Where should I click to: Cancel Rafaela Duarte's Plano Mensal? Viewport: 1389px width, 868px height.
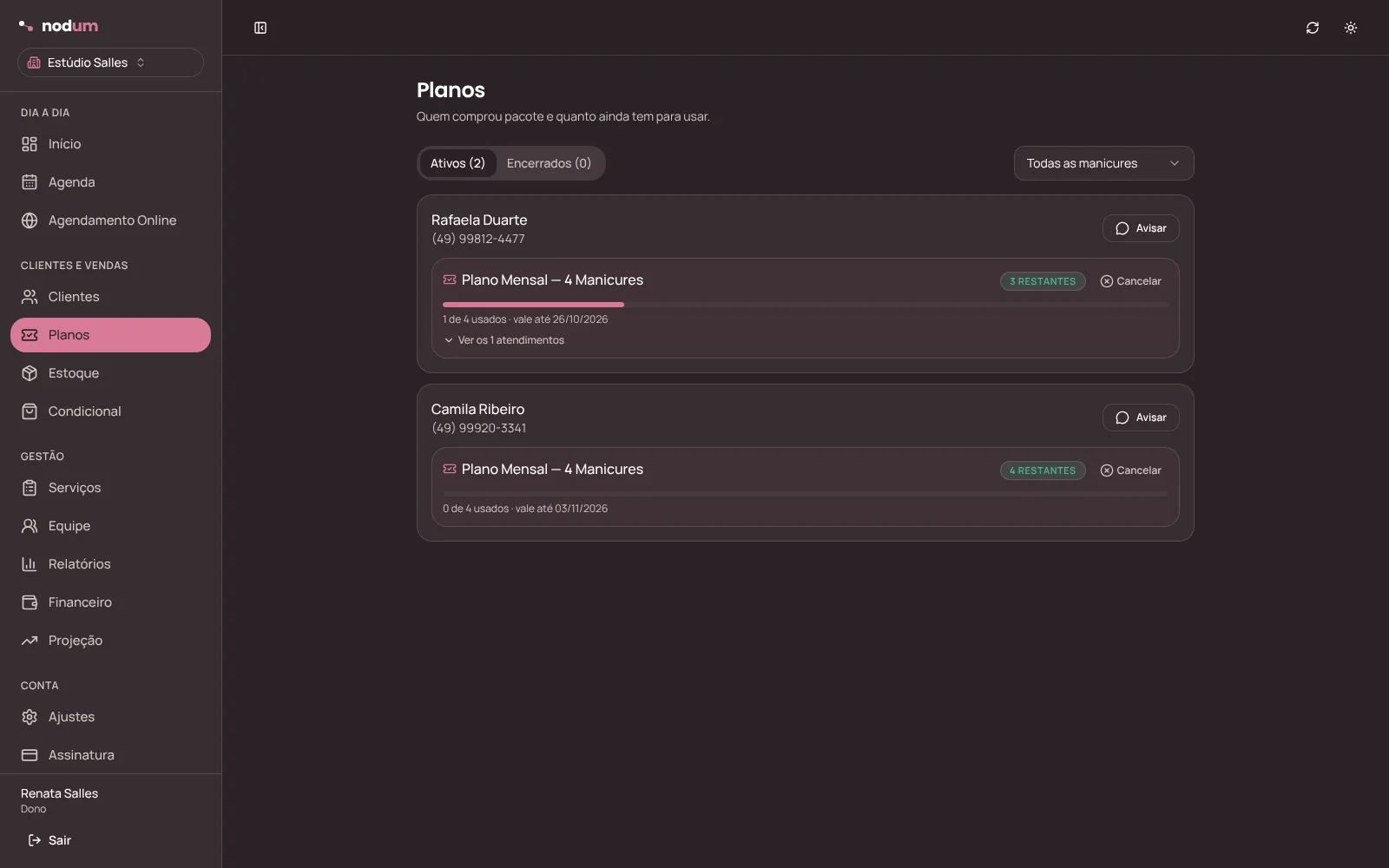pyautogui.click(x=1130, y=281)
